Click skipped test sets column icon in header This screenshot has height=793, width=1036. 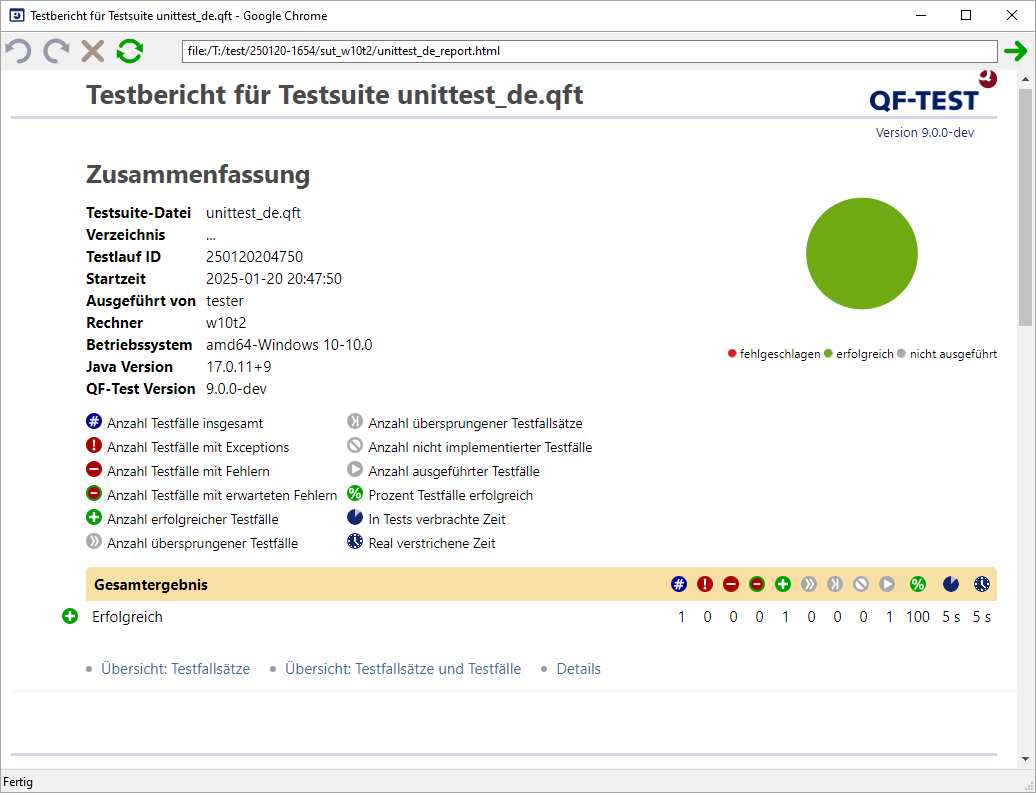pyautogui.click(x=835, y=584)
